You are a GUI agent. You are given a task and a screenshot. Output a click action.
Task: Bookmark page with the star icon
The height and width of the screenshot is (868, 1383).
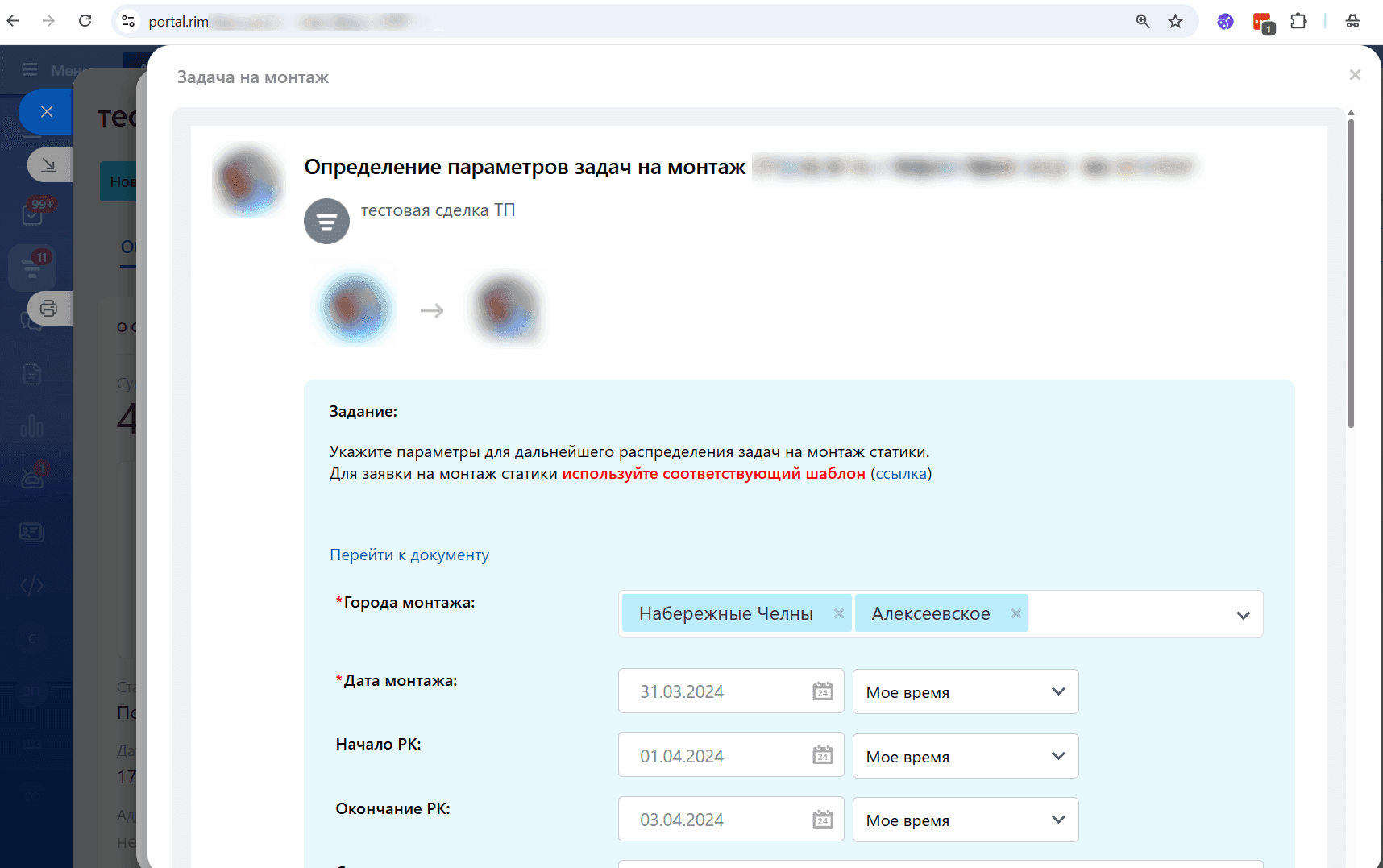coord(1175,22)
